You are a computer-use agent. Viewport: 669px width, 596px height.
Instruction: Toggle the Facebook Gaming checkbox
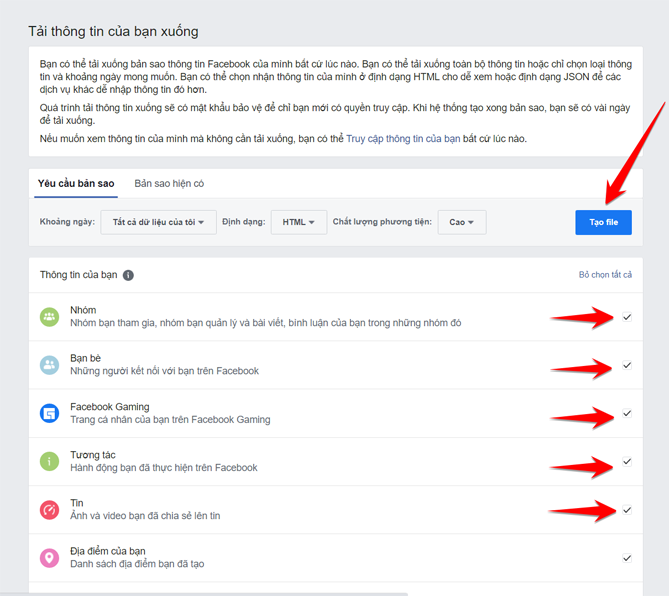pos(627,413)
